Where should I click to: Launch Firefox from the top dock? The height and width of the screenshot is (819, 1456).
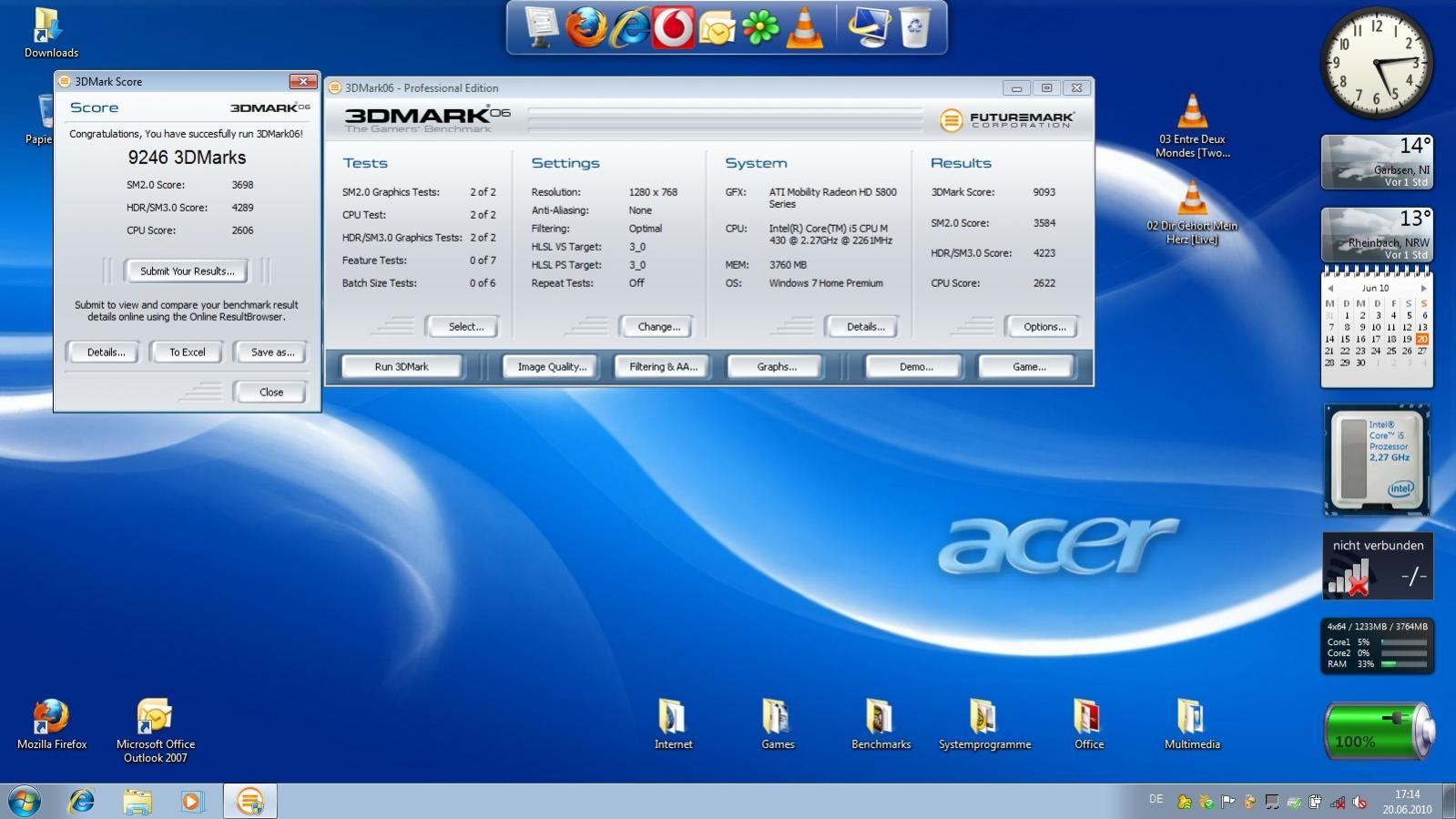pyautogui.click(x=585, y=27)
